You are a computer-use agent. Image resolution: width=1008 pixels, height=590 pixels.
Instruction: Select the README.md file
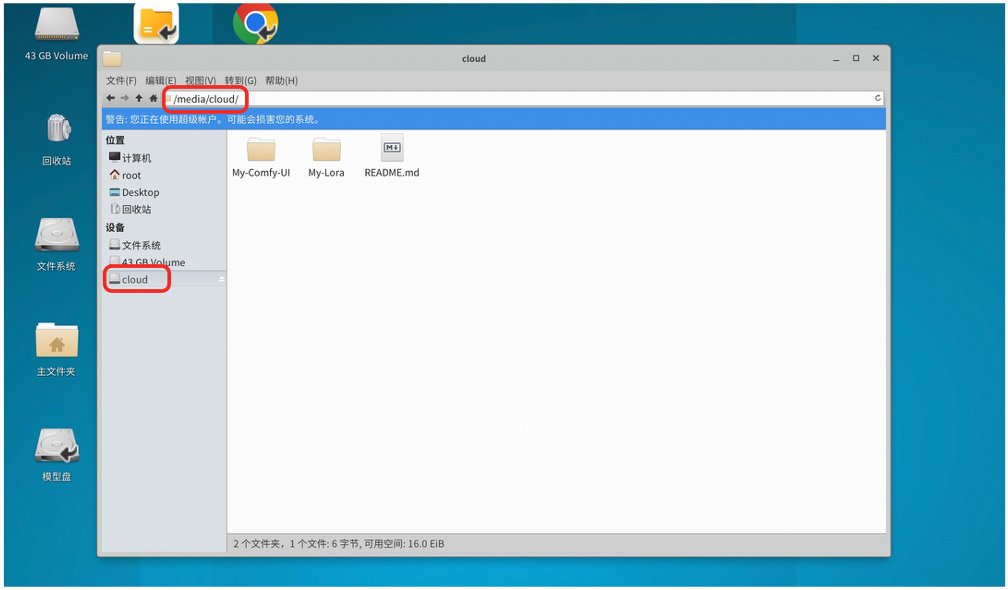click(x=392, y=150)
